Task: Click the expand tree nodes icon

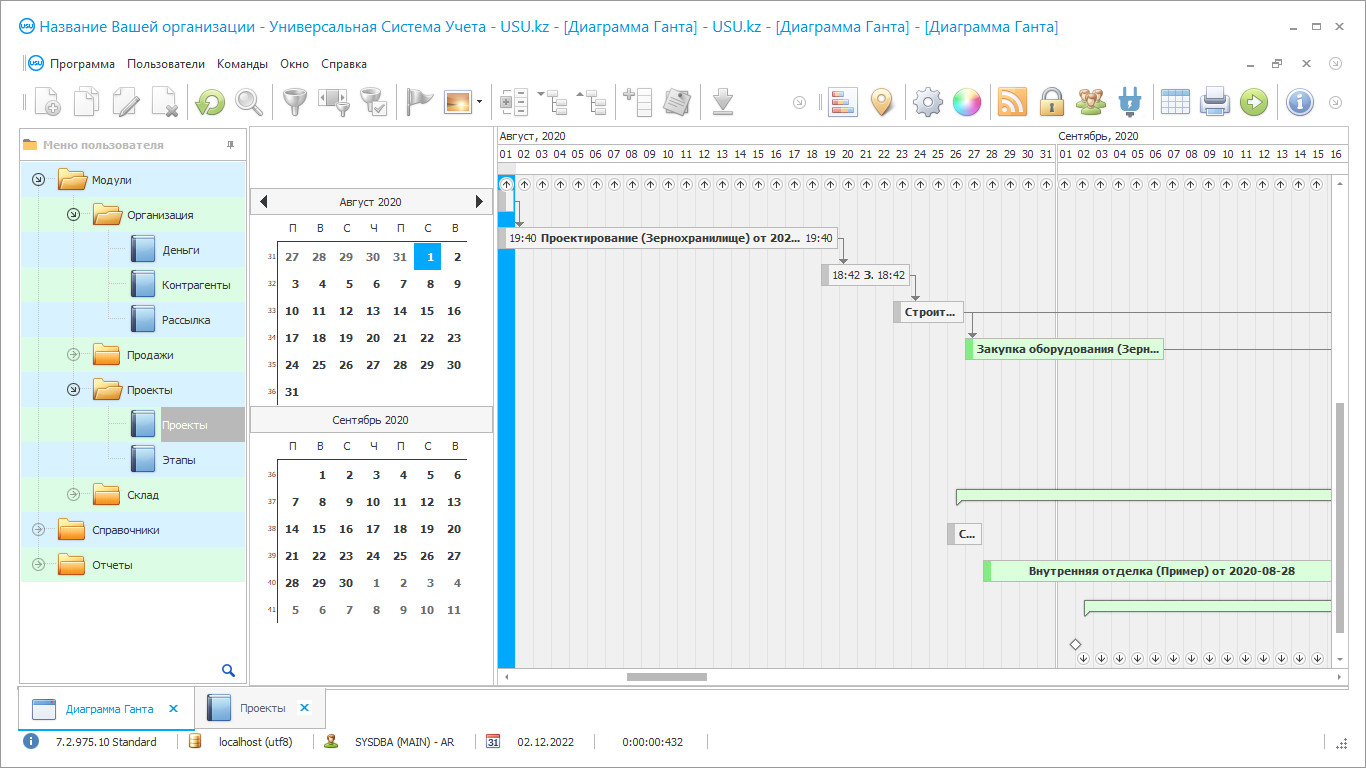Action: [x=553, y=101]
